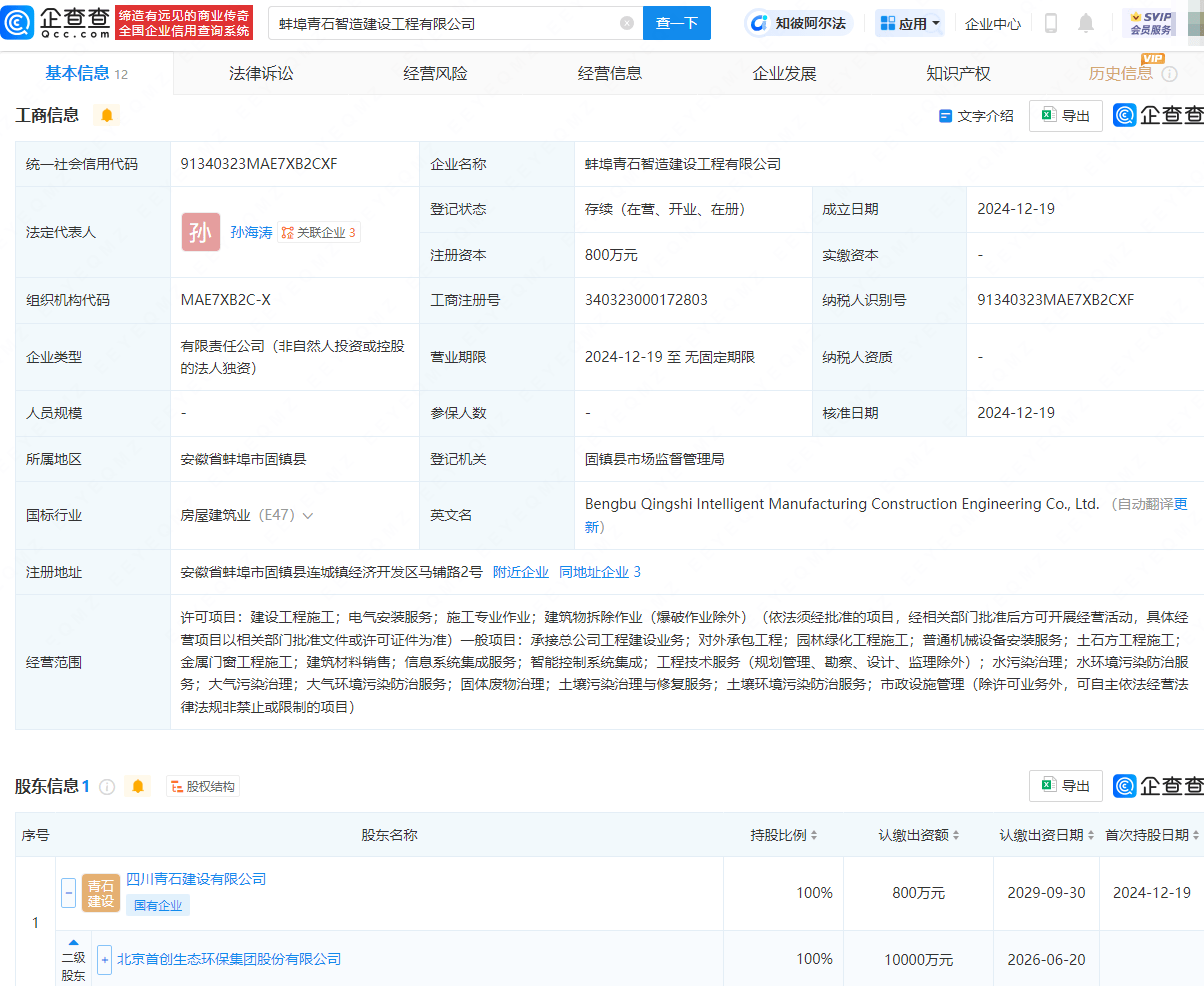
Task: Open 四川青石建设有限公司 shareholder link
Action: [x=196, y=879]
